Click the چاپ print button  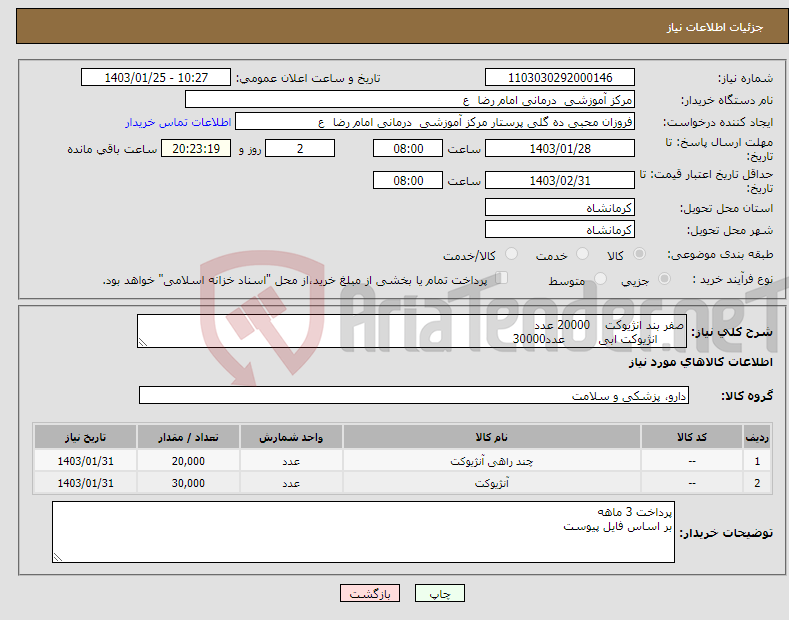440,593
